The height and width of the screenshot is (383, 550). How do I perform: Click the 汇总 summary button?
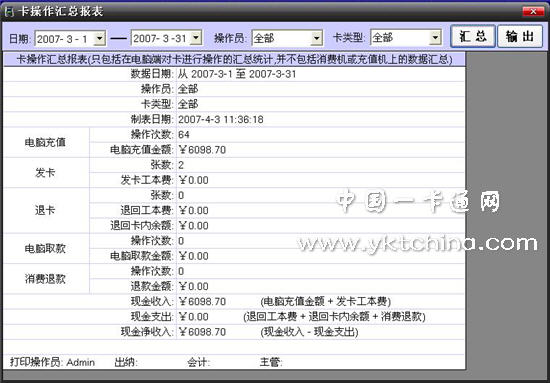pyautogui.click(x=473, y=36)
